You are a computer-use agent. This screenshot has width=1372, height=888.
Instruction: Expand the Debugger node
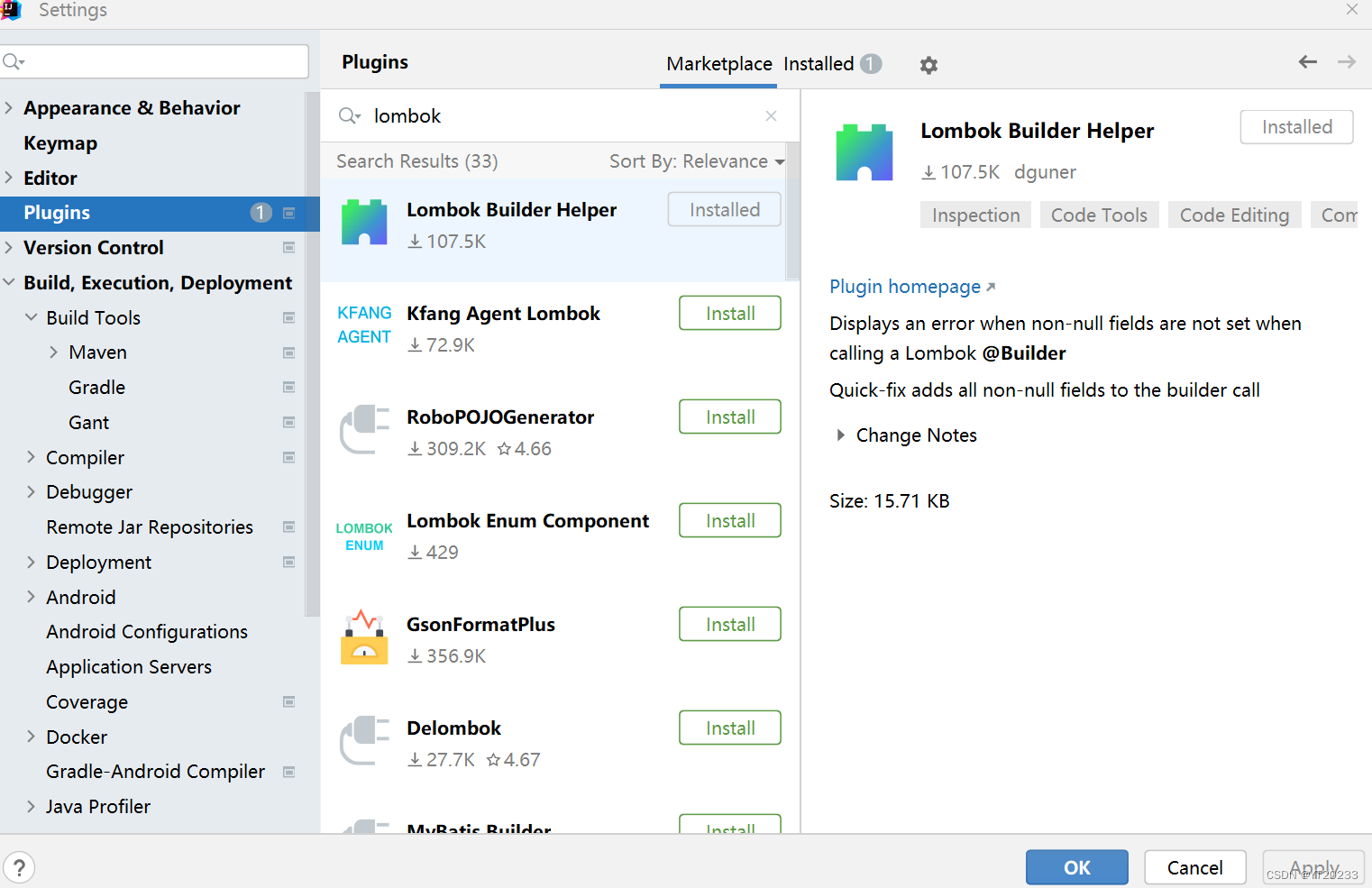point(32,491)
